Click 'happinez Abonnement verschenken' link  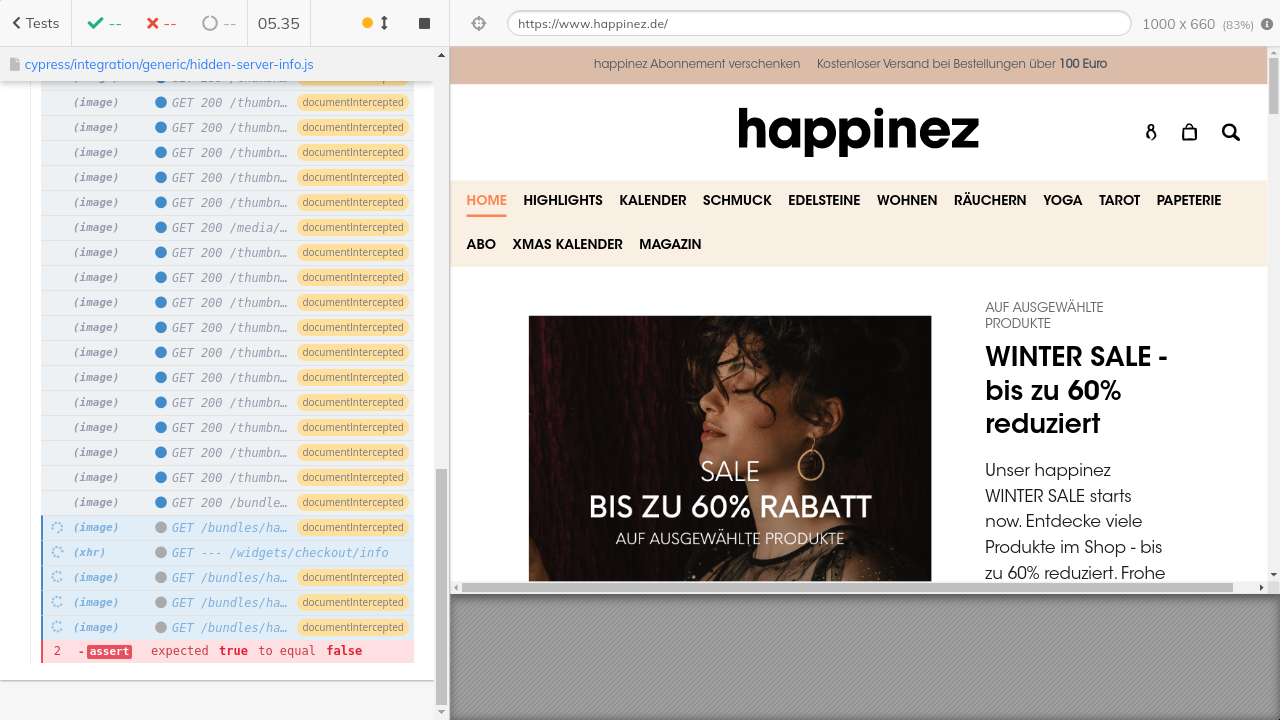point(696,63)
